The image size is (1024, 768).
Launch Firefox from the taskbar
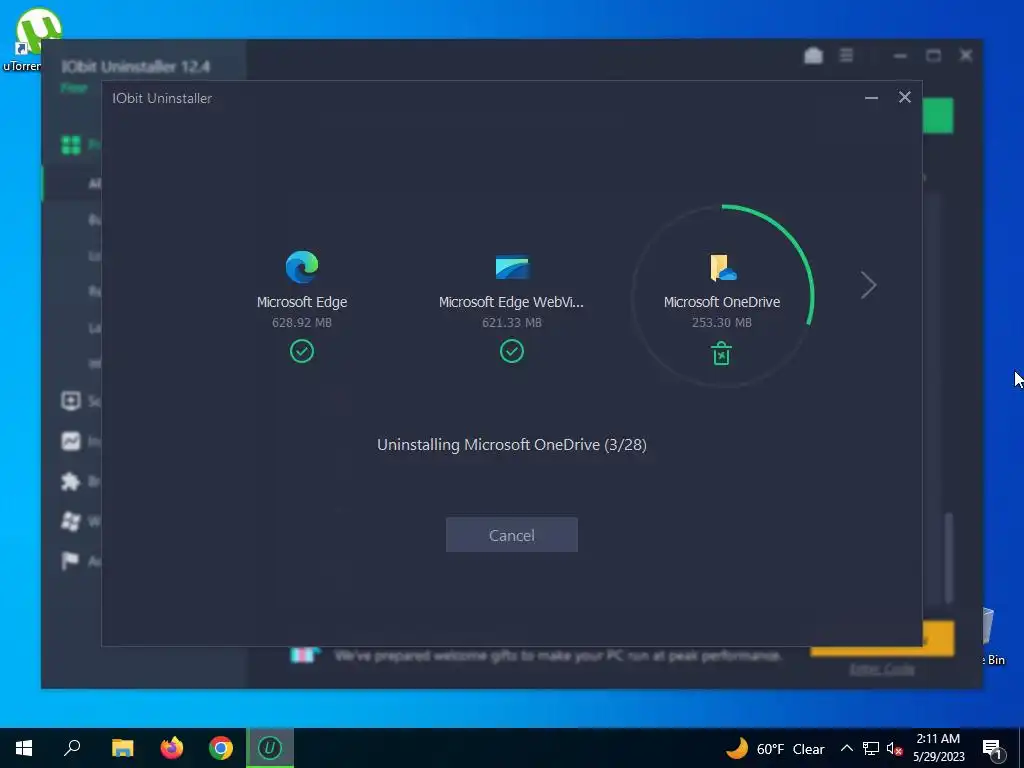(x=172, y=748)
